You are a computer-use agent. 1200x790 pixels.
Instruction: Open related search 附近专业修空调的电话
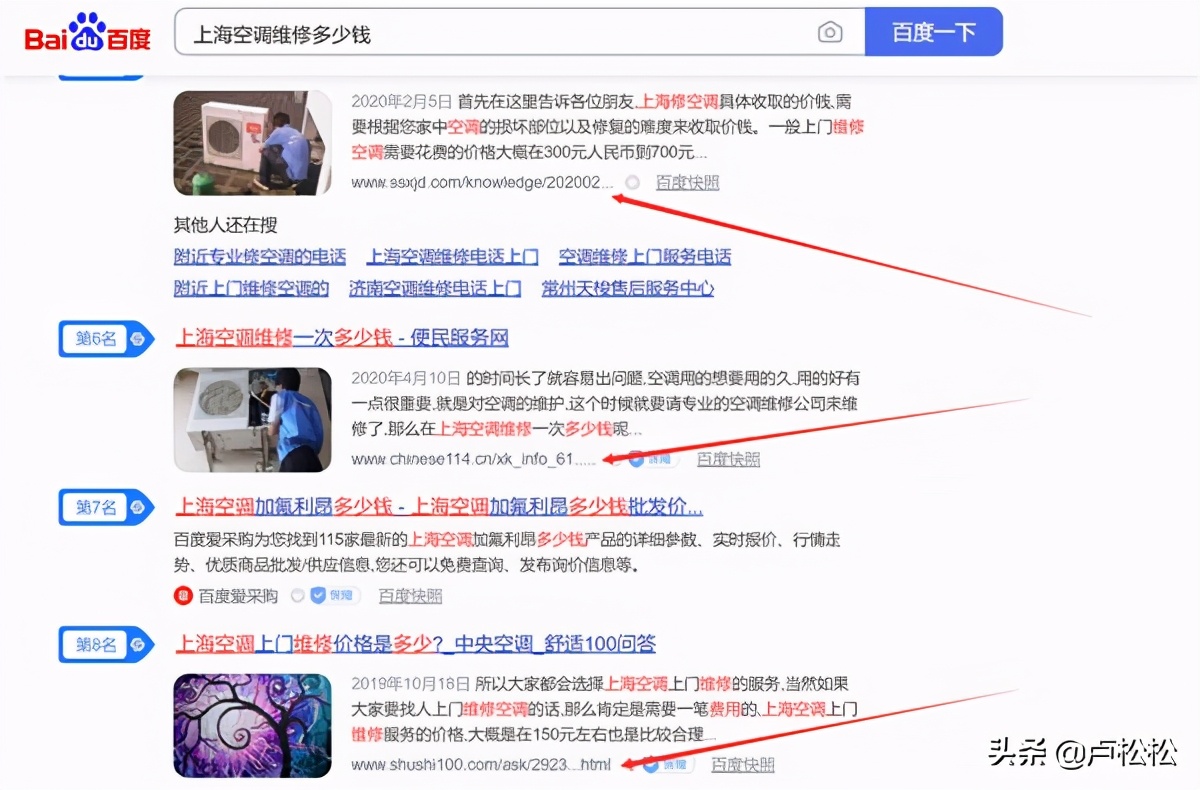pyautogui.click(x=260, y=256)
